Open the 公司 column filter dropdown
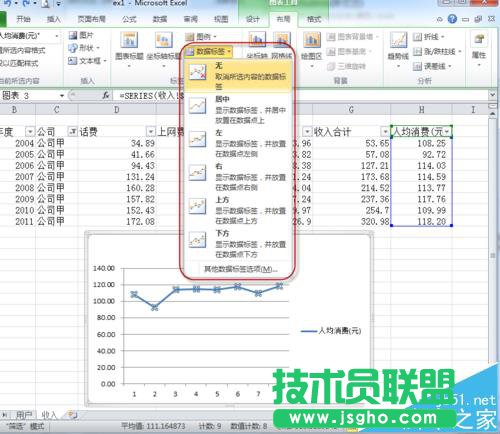This screenshot has height=434, width=500. click(73, 132)
